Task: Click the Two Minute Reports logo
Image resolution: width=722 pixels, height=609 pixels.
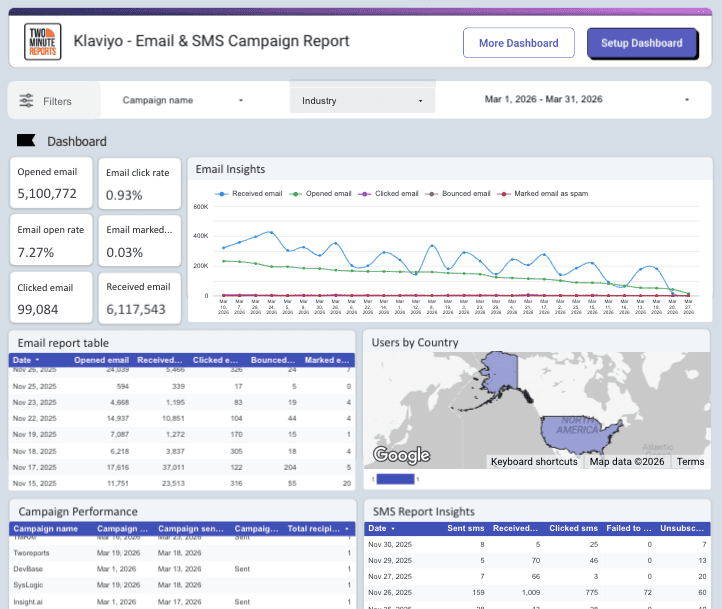Action: point(42,41)
